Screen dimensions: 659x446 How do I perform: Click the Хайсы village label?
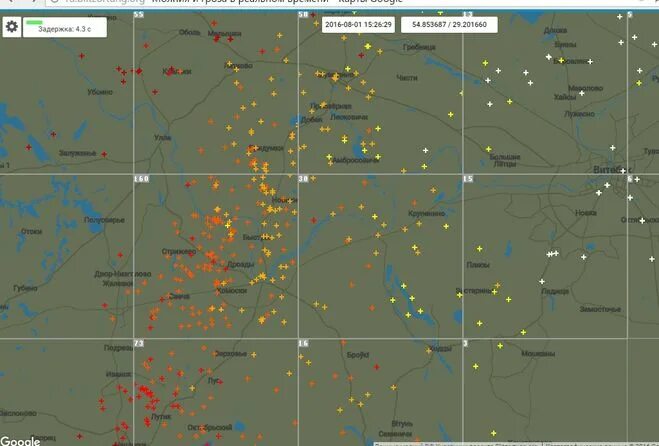pyautogui.click(x=565, y=97)
